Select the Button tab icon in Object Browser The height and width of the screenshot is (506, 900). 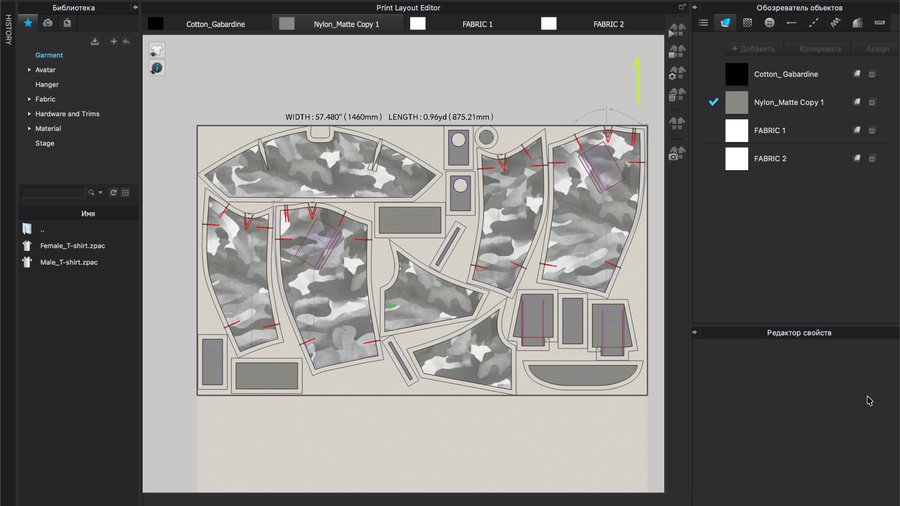click(769, 22)
